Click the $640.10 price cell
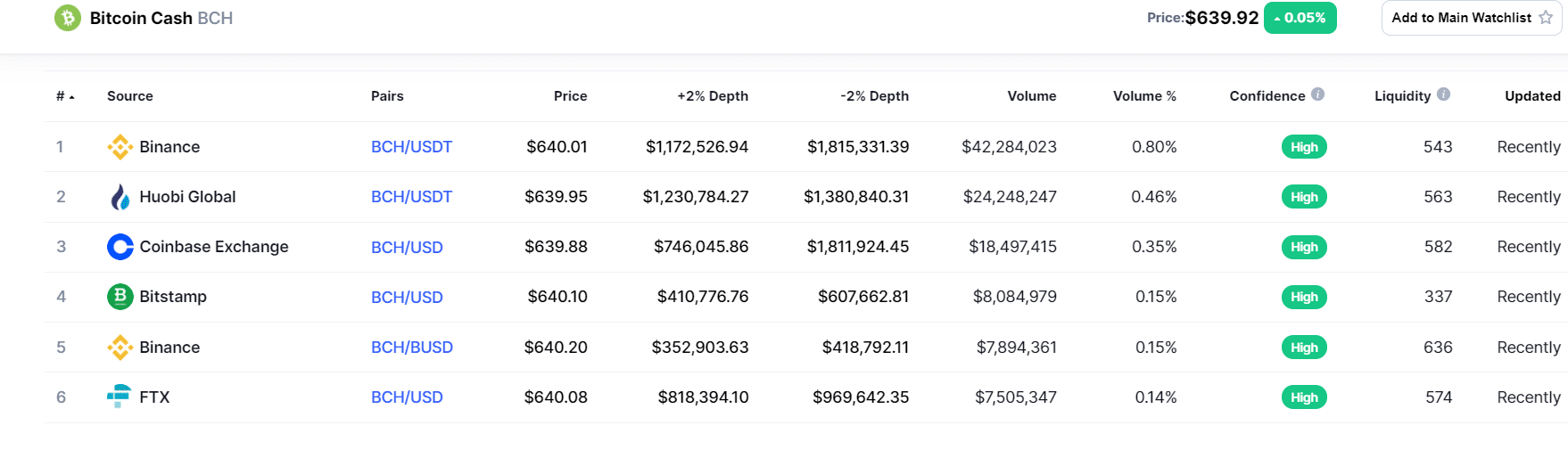 557,297
